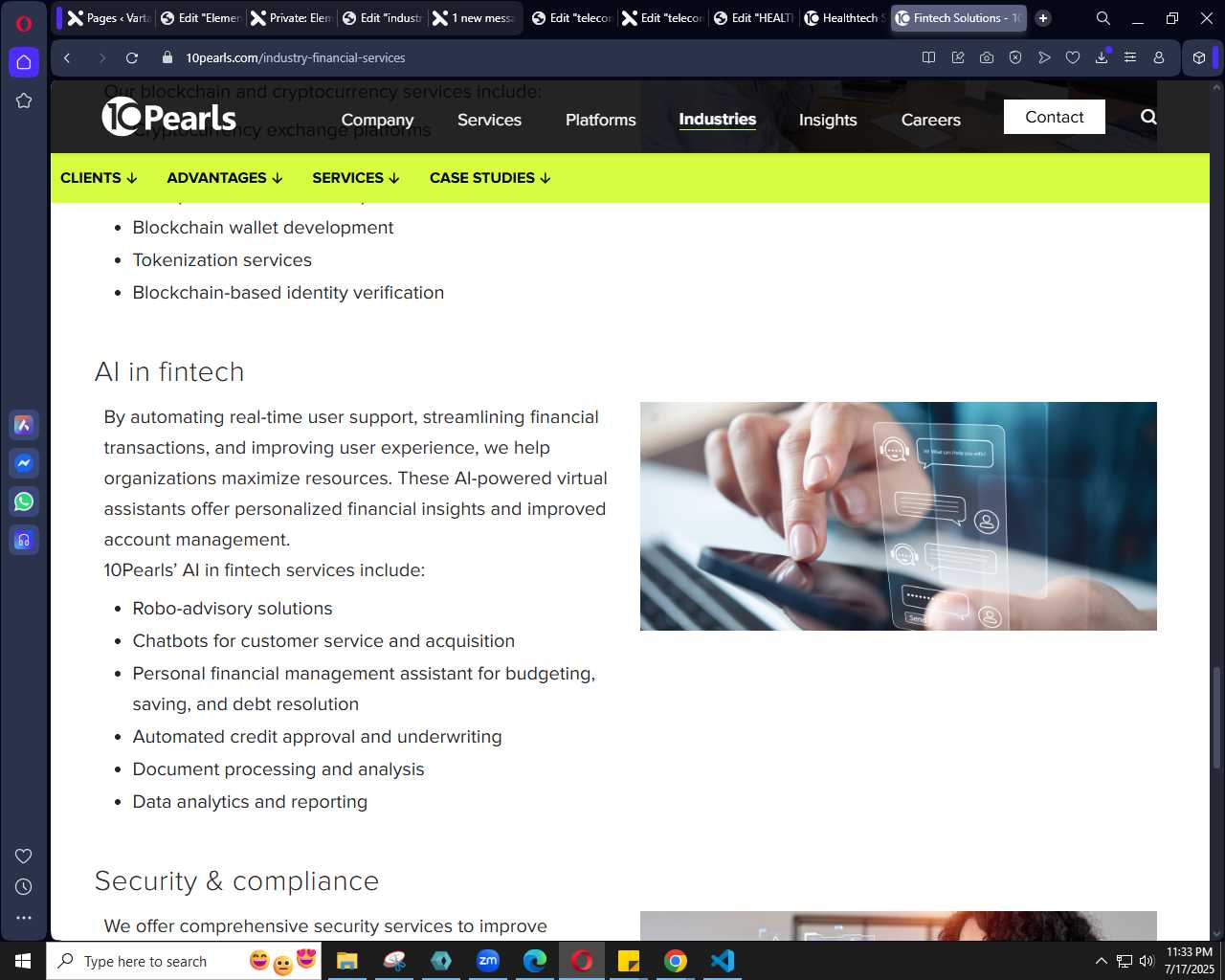Expand the CASE STUDIES section anchor

point(490,178)
